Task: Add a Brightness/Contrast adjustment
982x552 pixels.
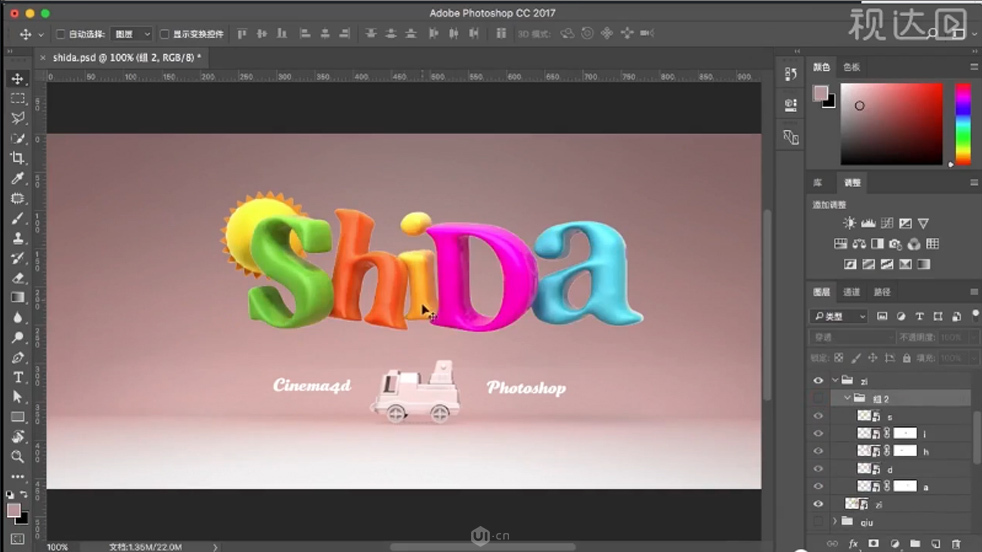Action: pyautogui.click(x=849, y=223)
